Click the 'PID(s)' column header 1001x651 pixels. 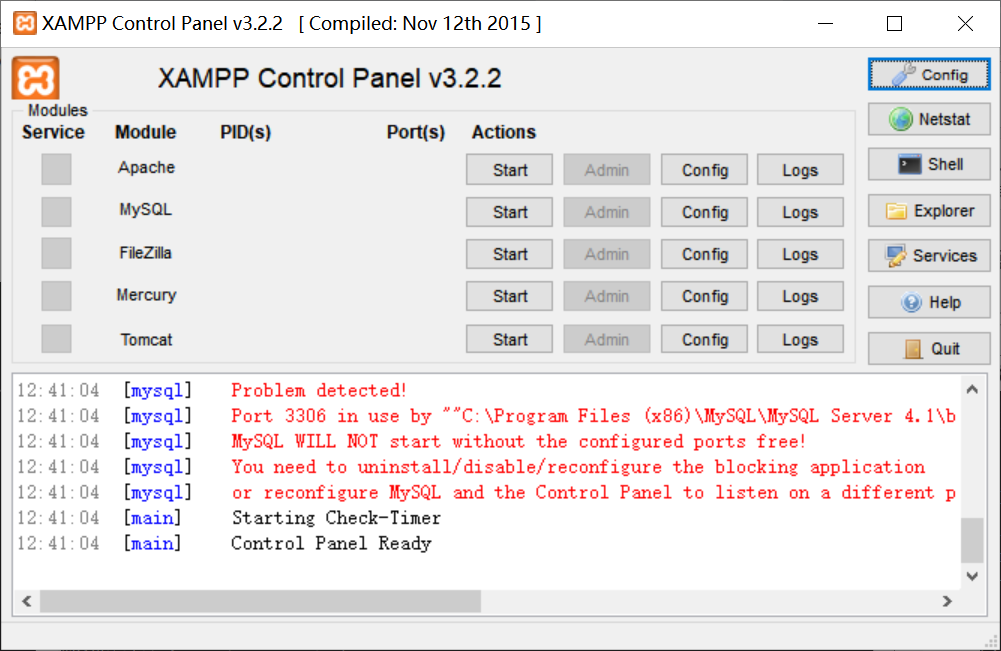click(246, 132)
